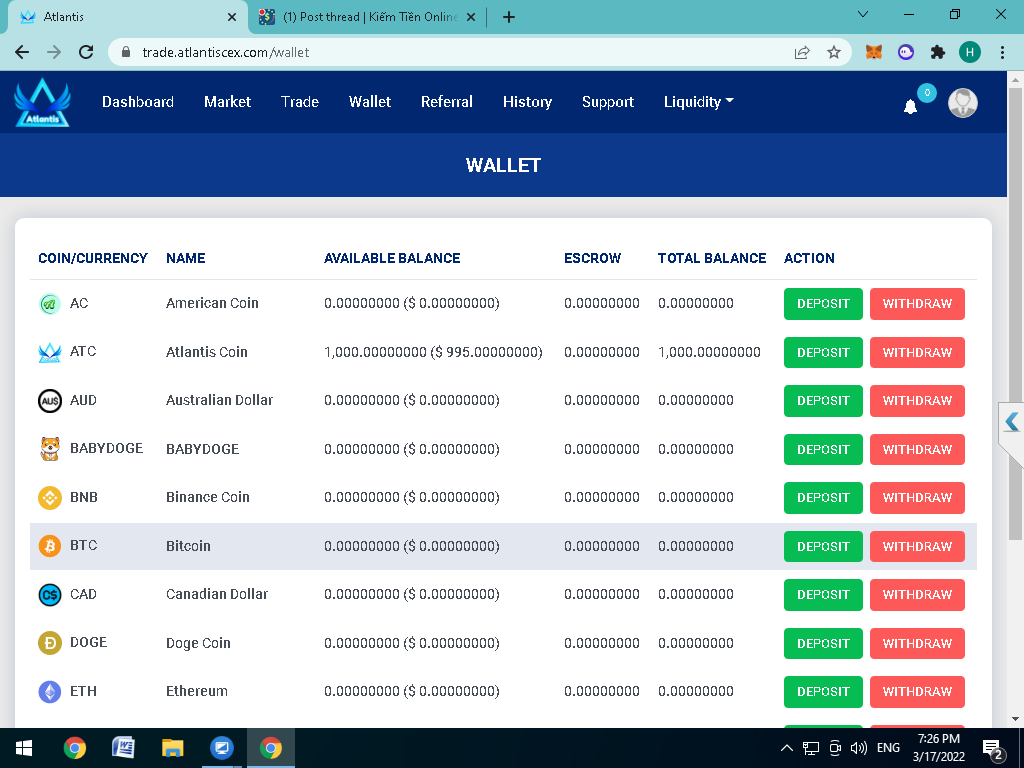This screenshot has height=768, width=1024.
Task: Open Windows Start menu
Action: (x=24, y=748)
